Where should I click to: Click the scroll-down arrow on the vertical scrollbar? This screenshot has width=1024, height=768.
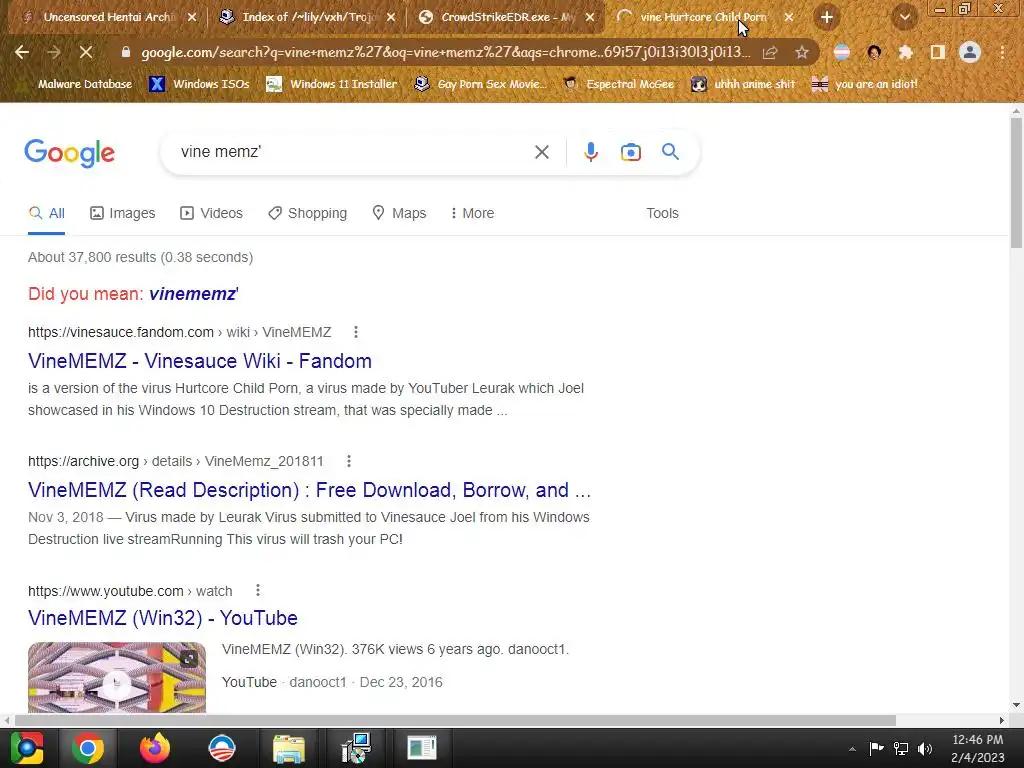click(1016, 705)
